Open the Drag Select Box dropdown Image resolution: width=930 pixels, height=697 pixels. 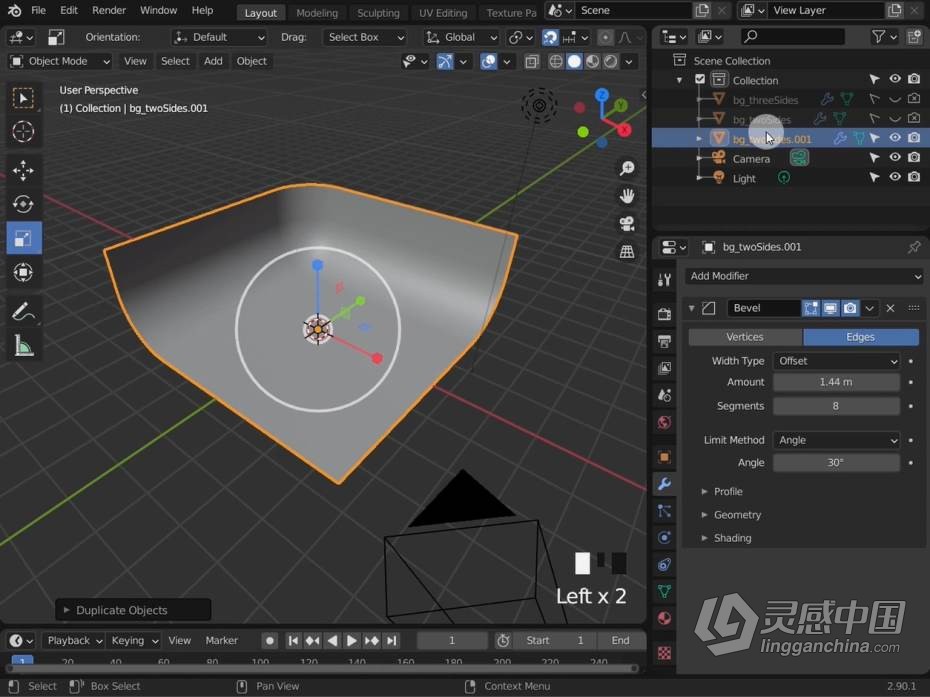point(365,37)
